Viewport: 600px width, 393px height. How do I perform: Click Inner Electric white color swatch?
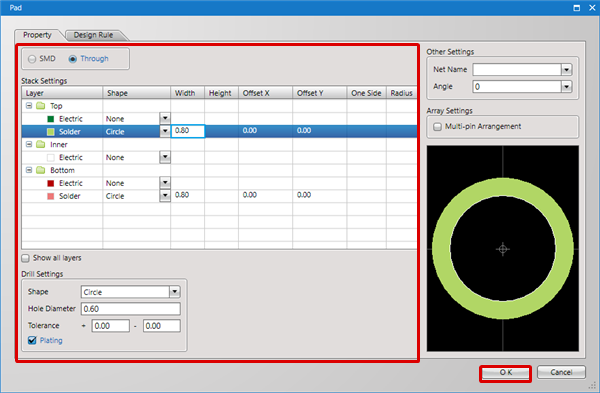click(51, 157)
